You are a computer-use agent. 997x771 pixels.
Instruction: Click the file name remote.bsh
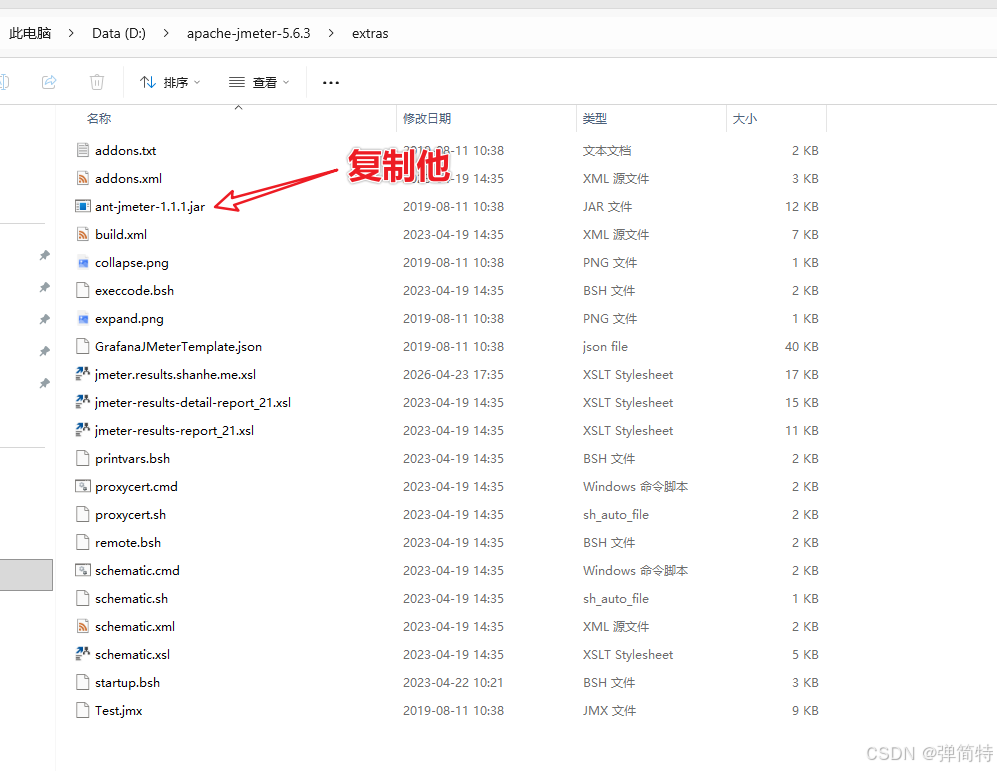[x=128, y=542]
